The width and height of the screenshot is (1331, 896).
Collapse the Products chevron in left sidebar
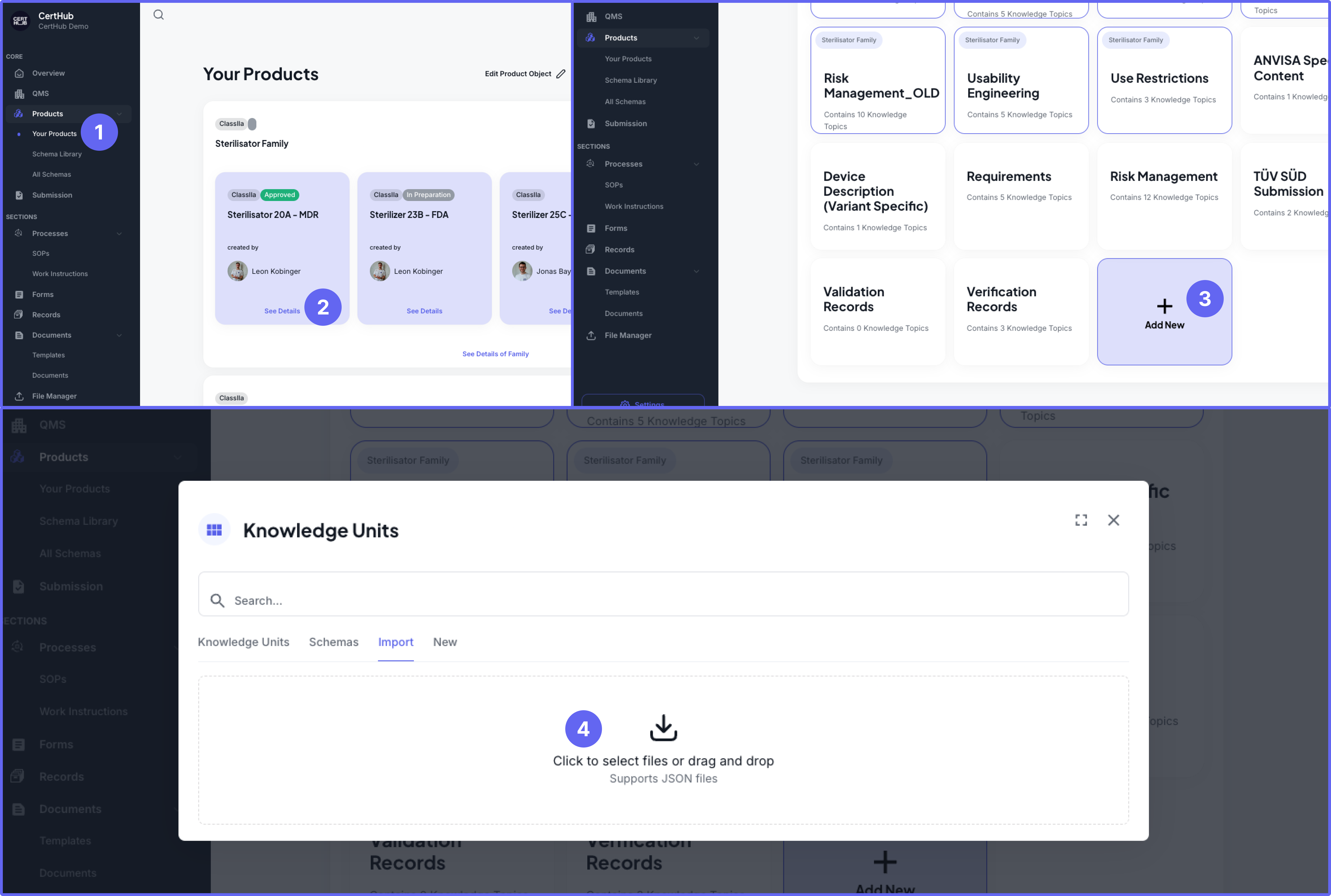pos(119,114)
